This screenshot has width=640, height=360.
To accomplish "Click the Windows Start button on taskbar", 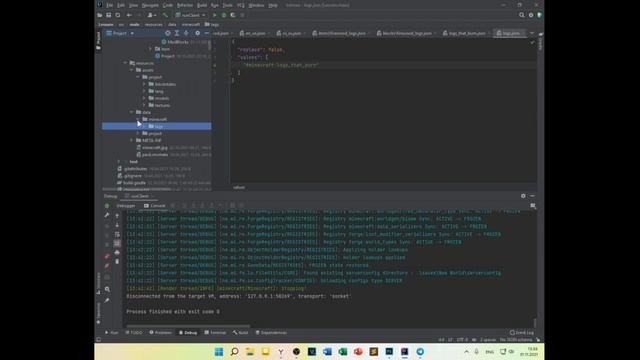I will (219, 351).
